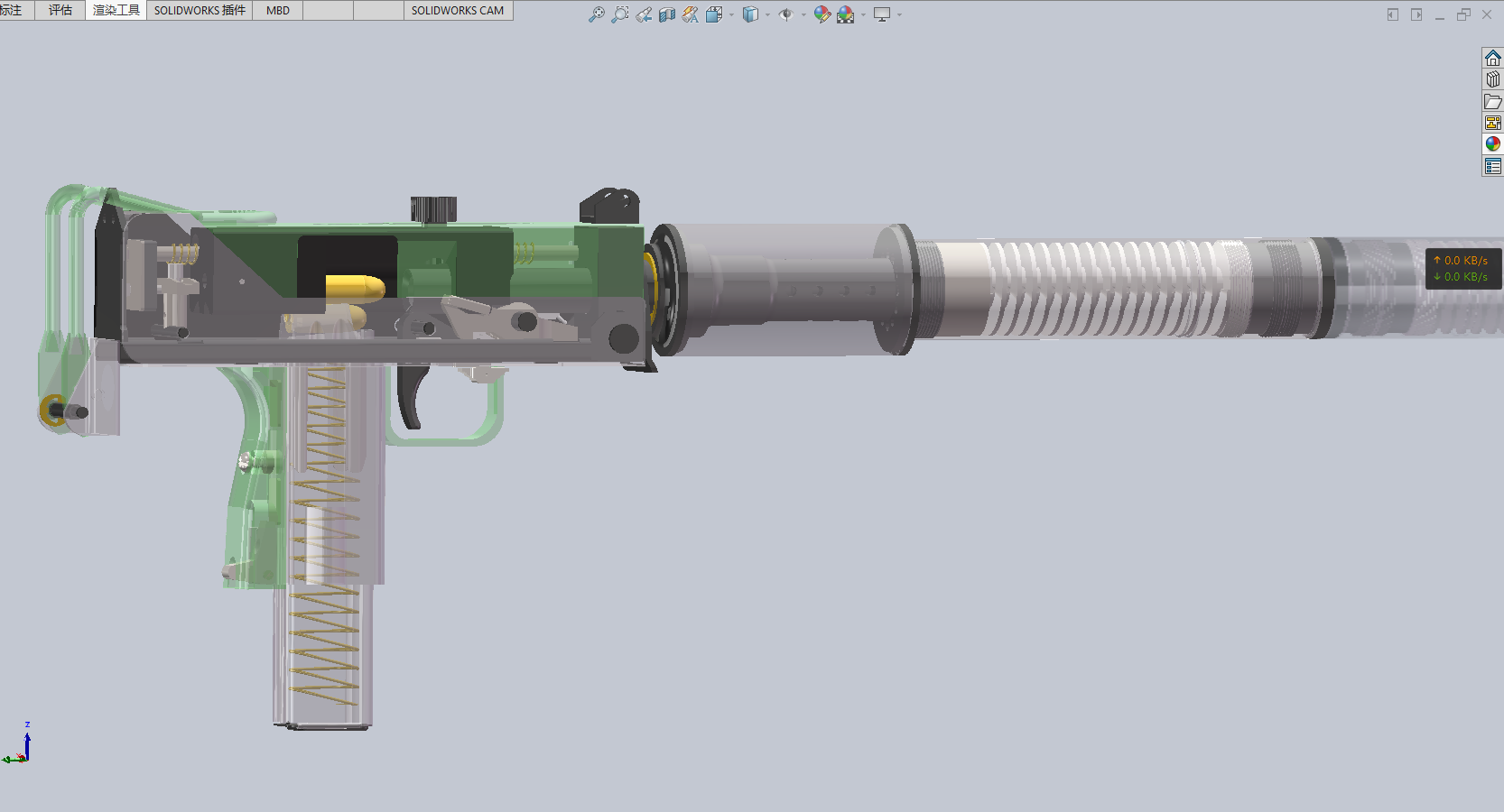Expand the Hide/Show Items dropdown arrow
The width and height of the screenshot is (1504, 812).
pos(803,14)
